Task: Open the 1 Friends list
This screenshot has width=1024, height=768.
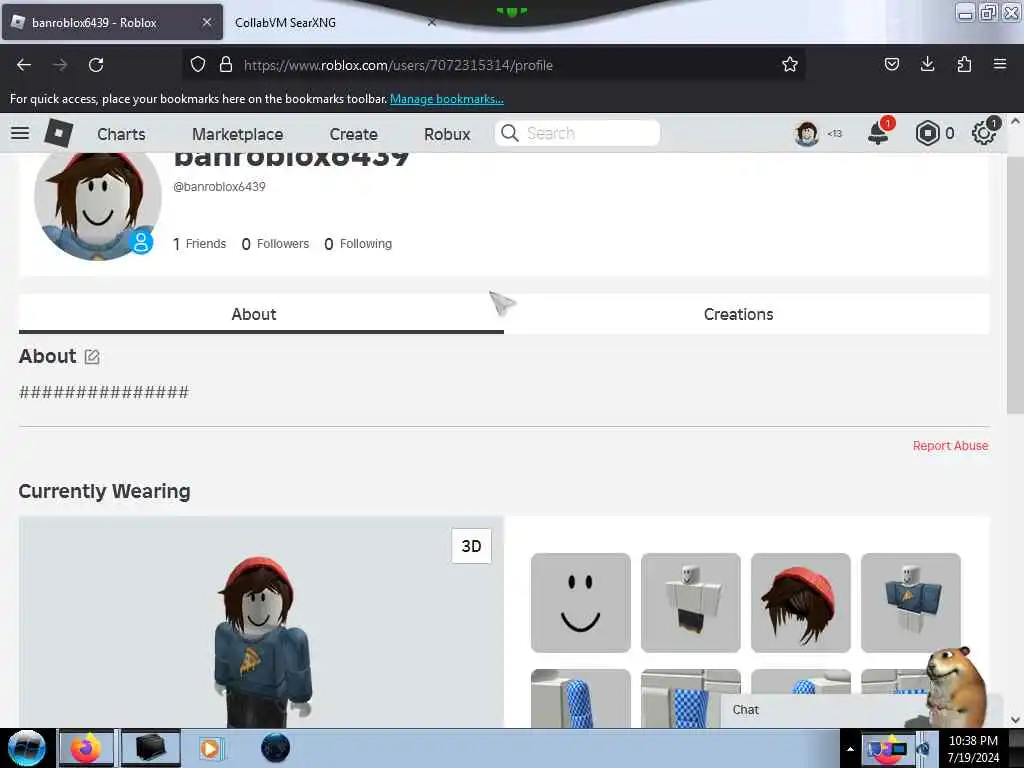Action: (x=199, y=244)
